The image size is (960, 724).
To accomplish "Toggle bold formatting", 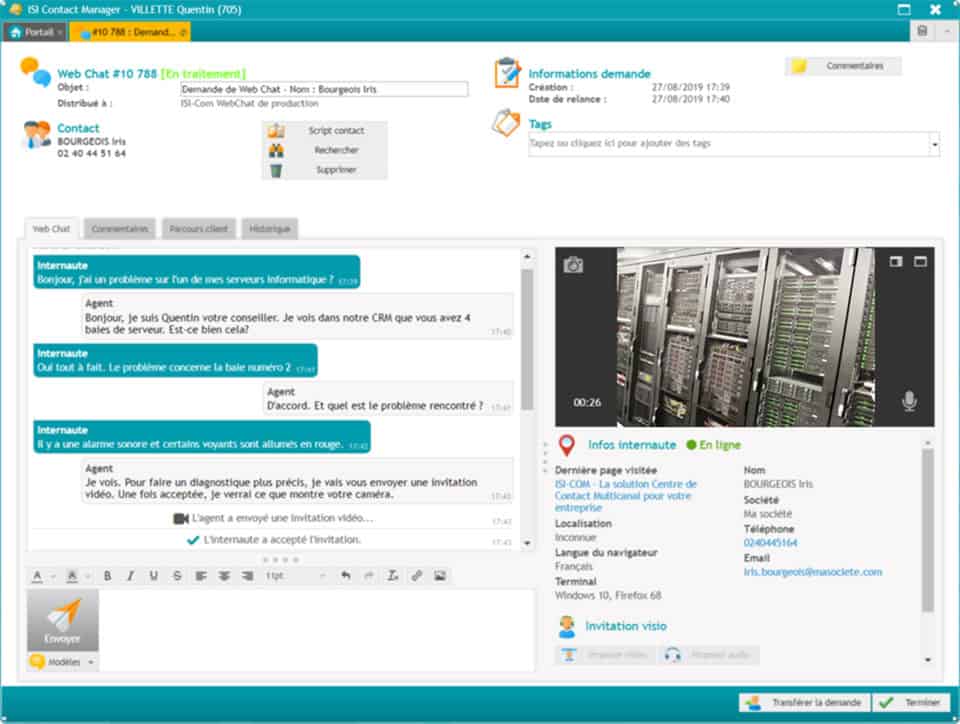I will 107,576.
